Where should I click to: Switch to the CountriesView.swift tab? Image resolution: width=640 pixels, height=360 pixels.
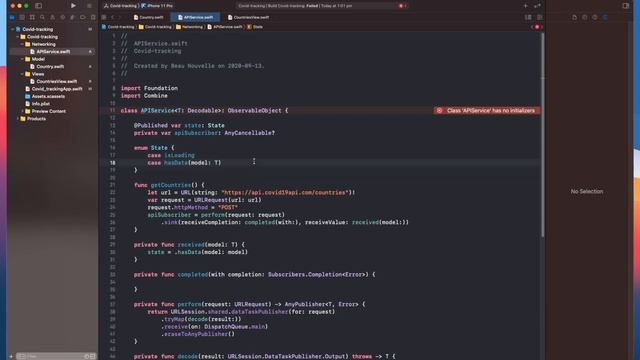coord(249,17)
